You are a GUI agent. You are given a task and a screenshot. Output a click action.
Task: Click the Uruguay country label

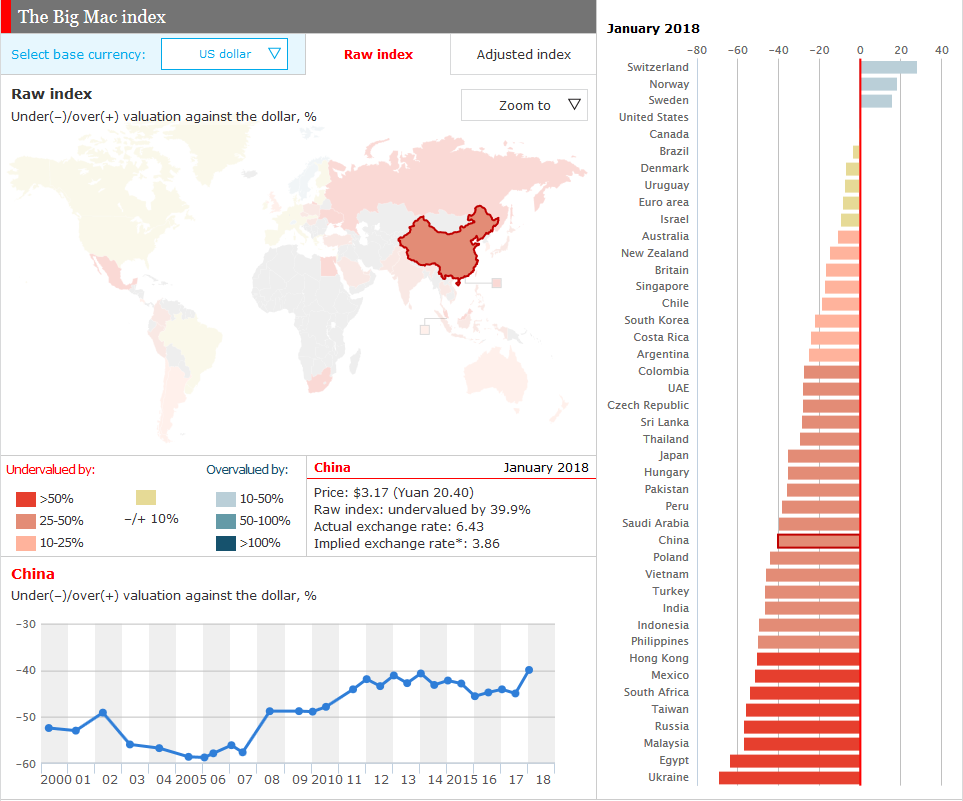(666, 185)
